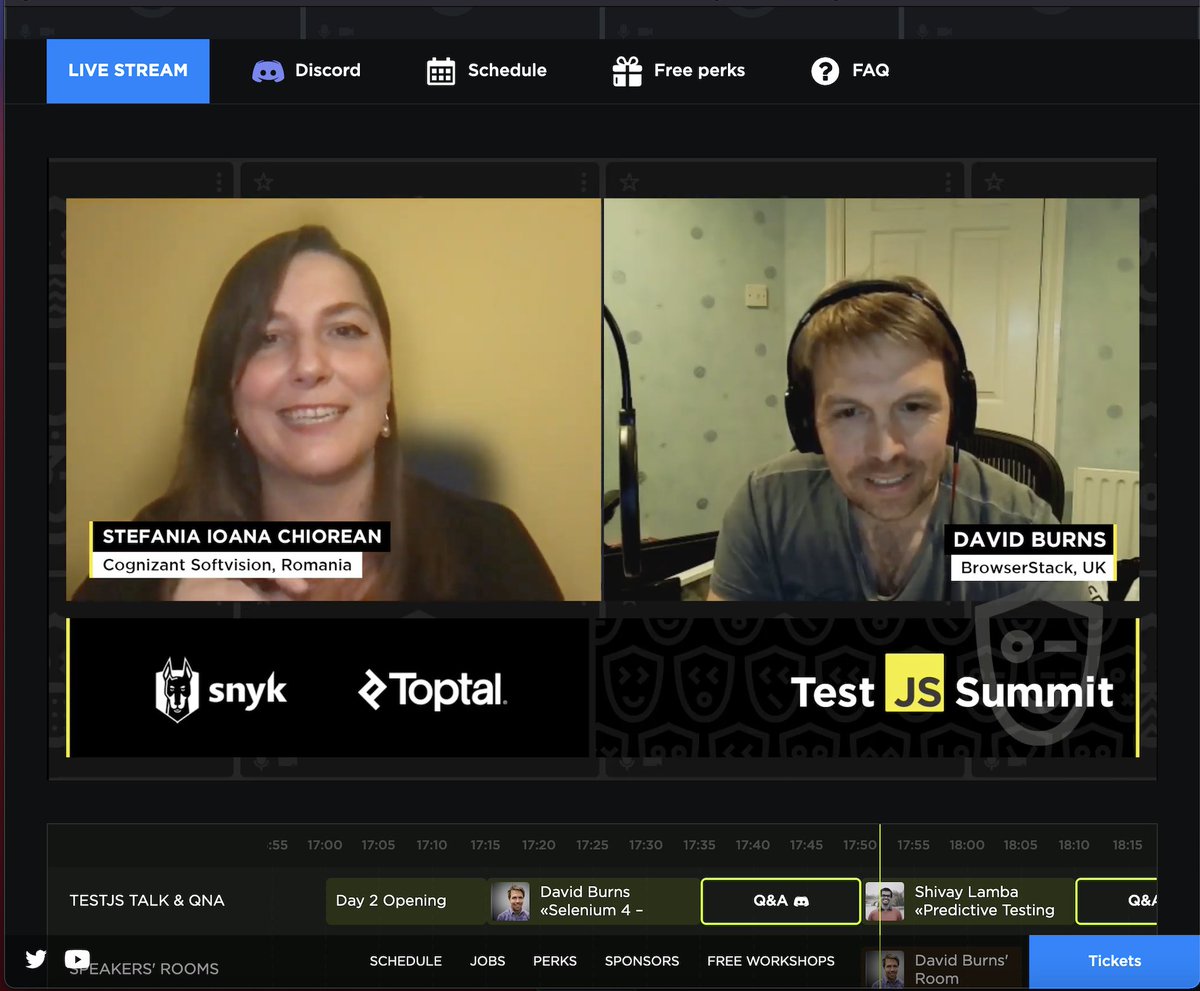
Task: Click the Twitter bird icon
Action: [x=36, y=959]
